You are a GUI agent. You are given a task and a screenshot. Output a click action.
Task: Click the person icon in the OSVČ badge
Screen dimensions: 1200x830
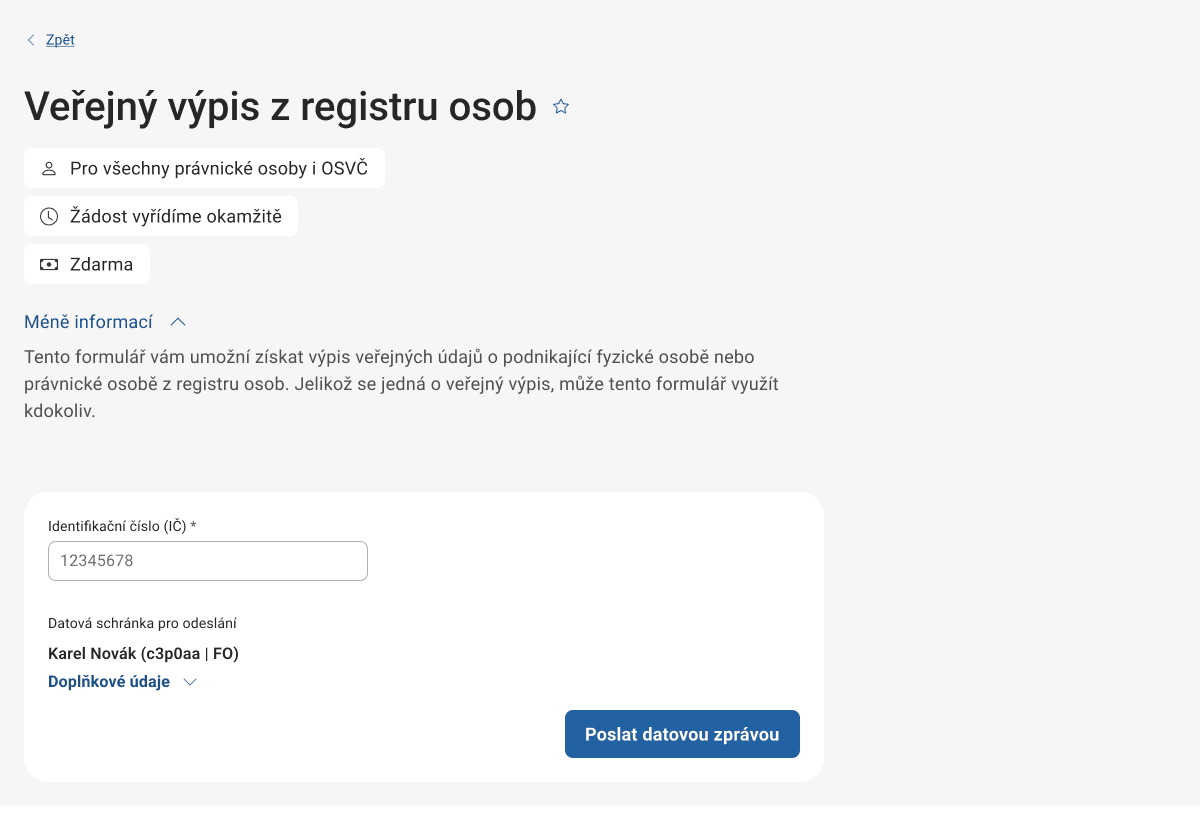[48, 168]
